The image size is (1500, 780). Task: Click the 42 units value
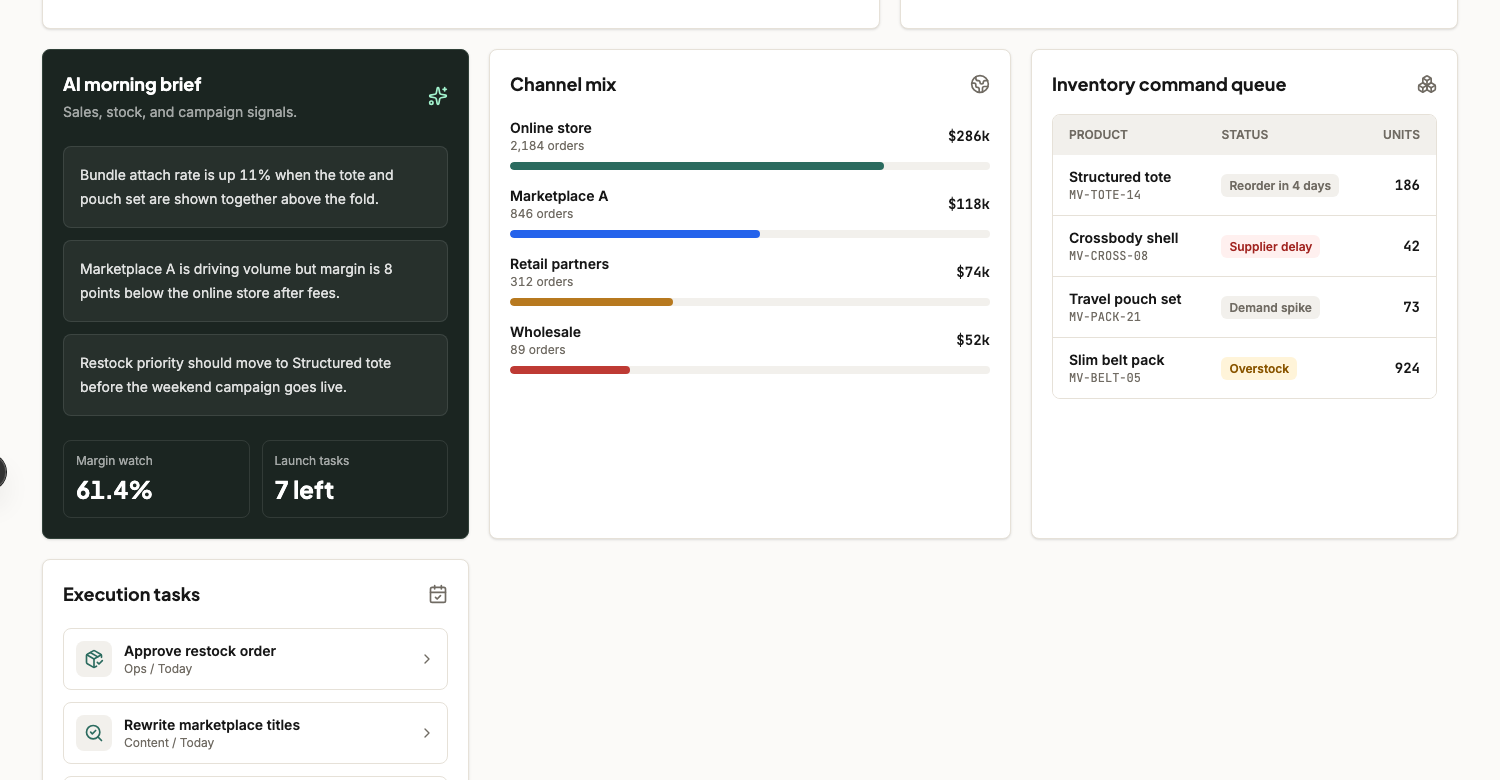pyautogui.click(x=1411, y=246)
